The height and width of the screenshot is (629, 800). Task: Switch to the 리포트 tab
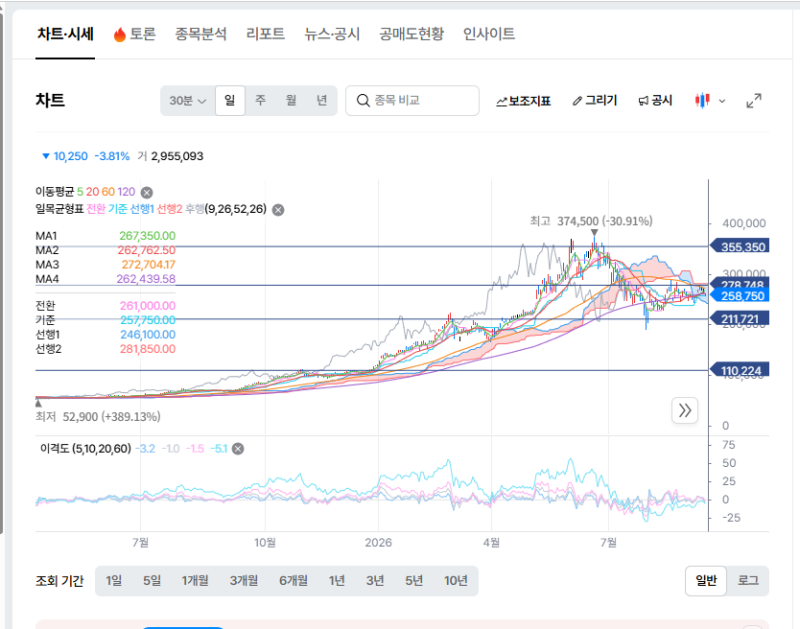(265, 34)
